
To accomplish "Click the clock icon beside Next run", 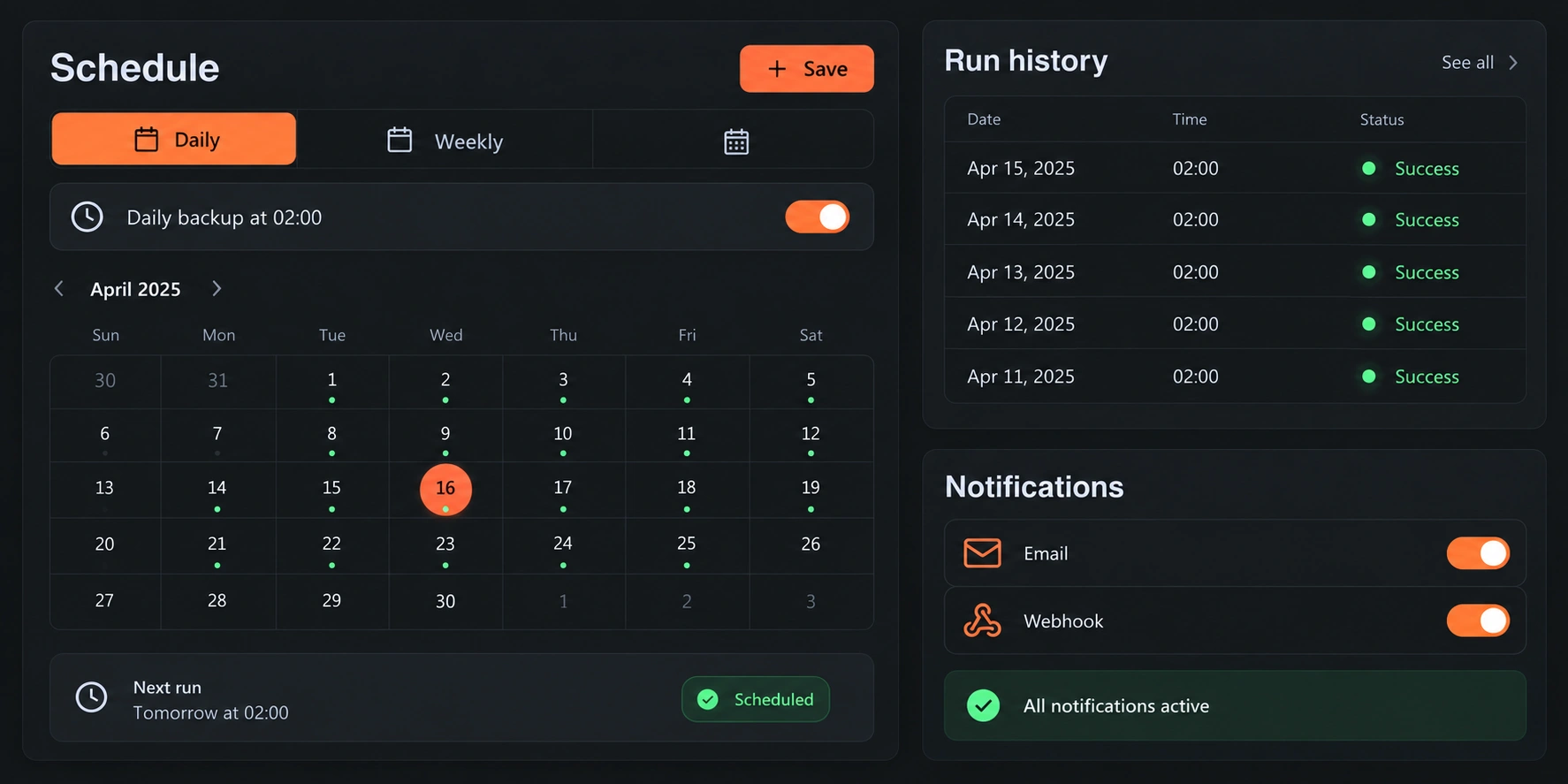I will [91, 697].
